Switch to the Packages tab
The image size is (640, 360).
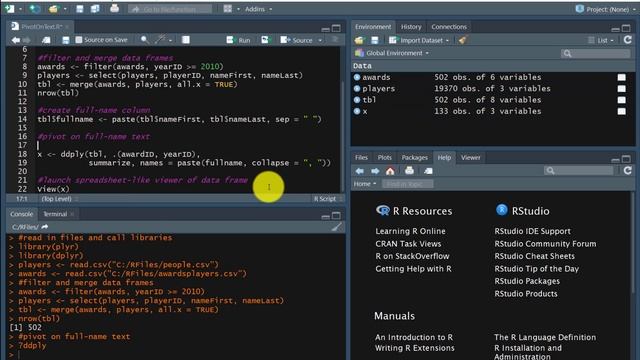pyautogui.click(x=415, y=158)
